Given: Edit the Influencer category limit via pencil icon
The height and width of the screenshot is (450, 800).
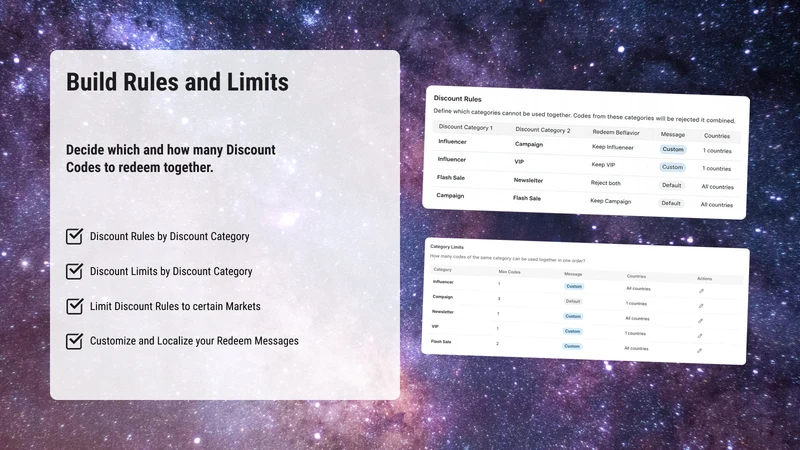Looking at the screenshot, I should tap(702, 291).
